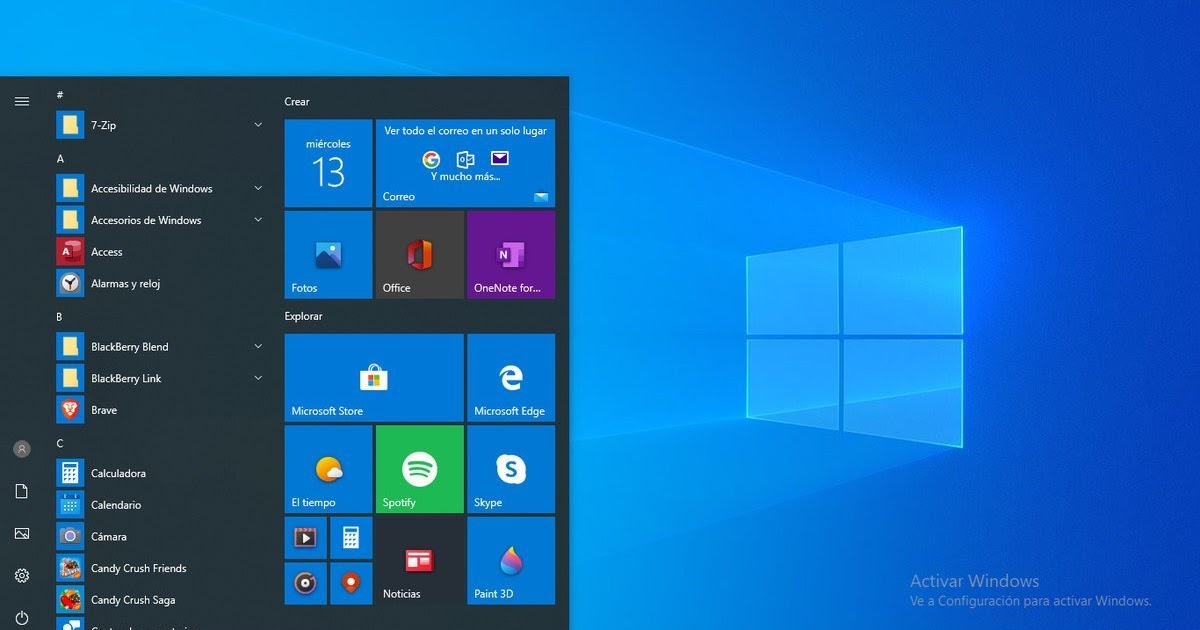This screenshot has height=630, width=1200.
Task: Open the Fotos tile
Action: [x=327, y=255]
